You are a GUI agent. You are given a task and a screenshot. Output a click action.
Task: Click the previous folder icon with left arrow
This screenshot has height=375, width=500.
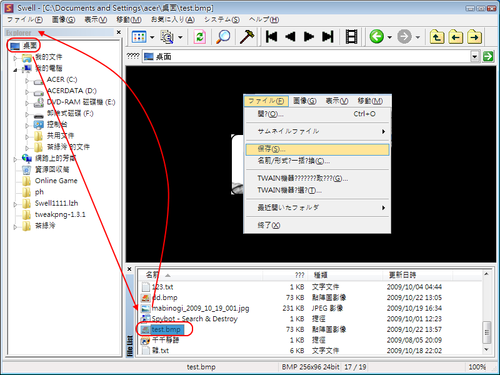coord(456,37)
